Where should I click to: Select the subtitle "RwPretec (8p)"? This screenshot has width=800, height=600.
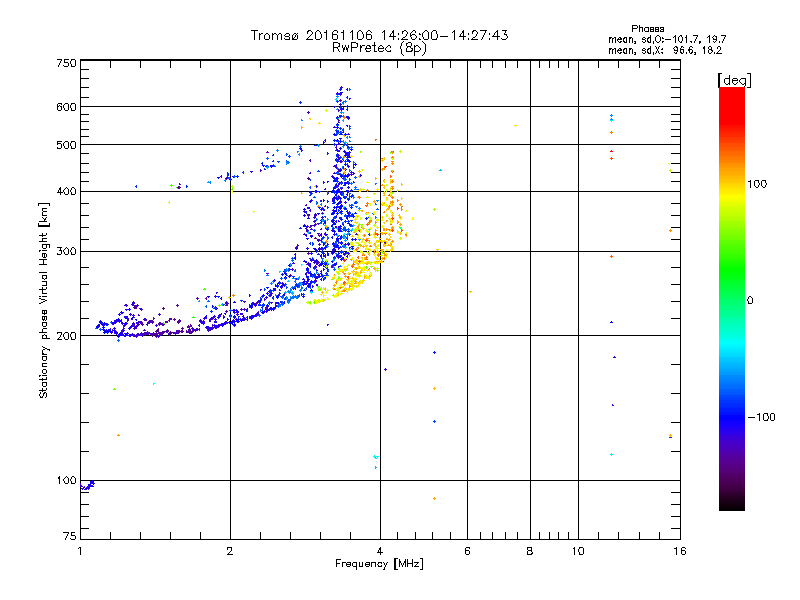tap(379, 48)
